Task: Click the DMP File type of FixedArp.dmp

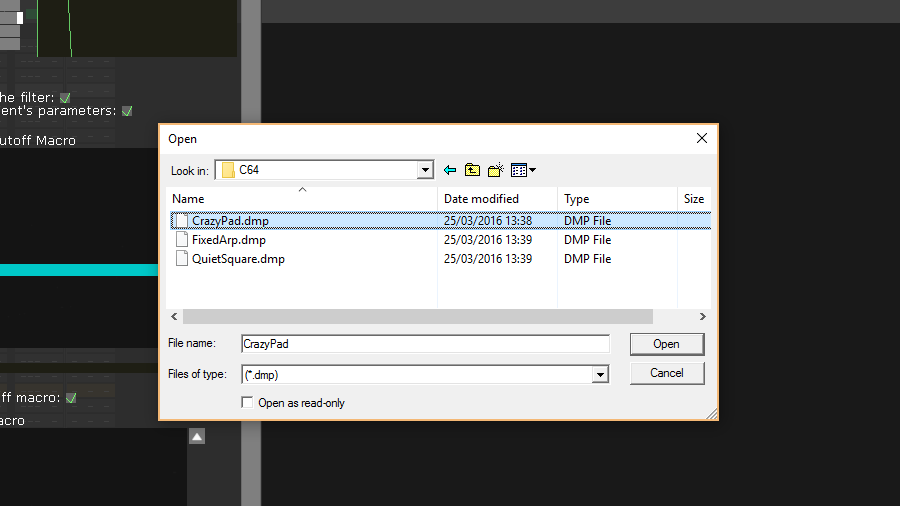Action: pyautogui.click(x=587, y=240)
